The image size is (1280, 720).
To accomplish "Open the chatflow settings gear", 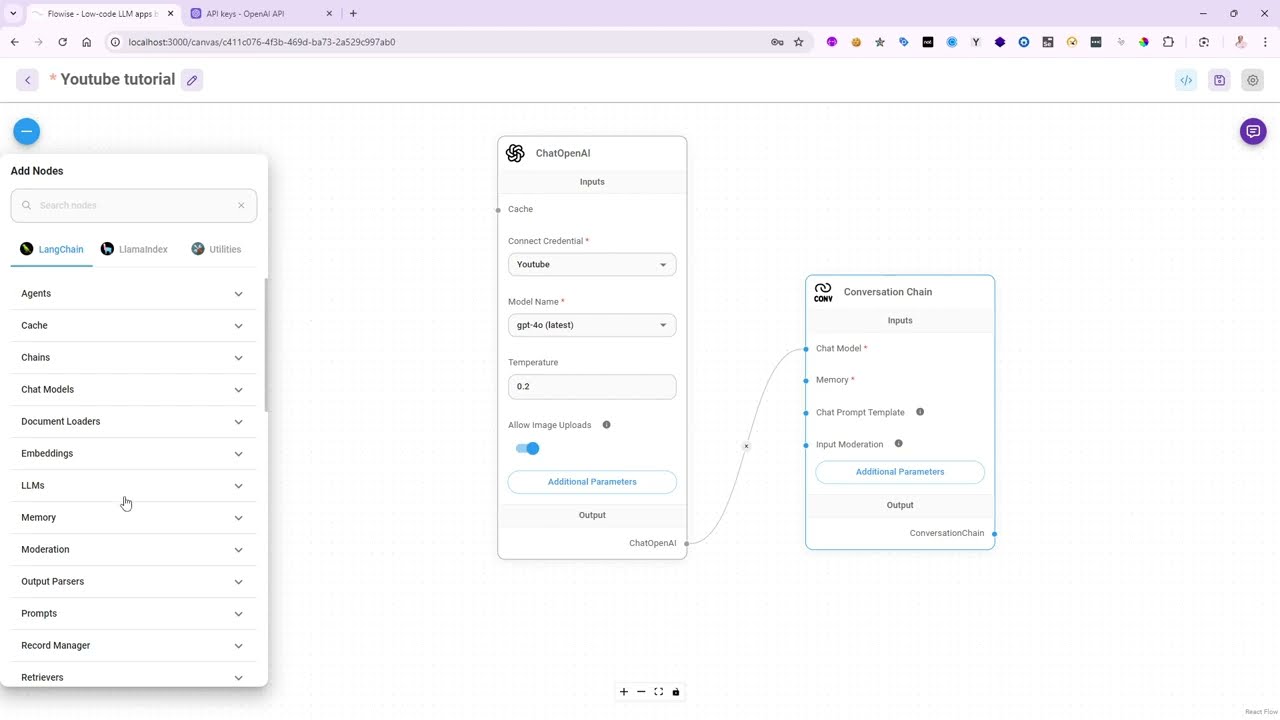I will click(x=1252, y=80).
